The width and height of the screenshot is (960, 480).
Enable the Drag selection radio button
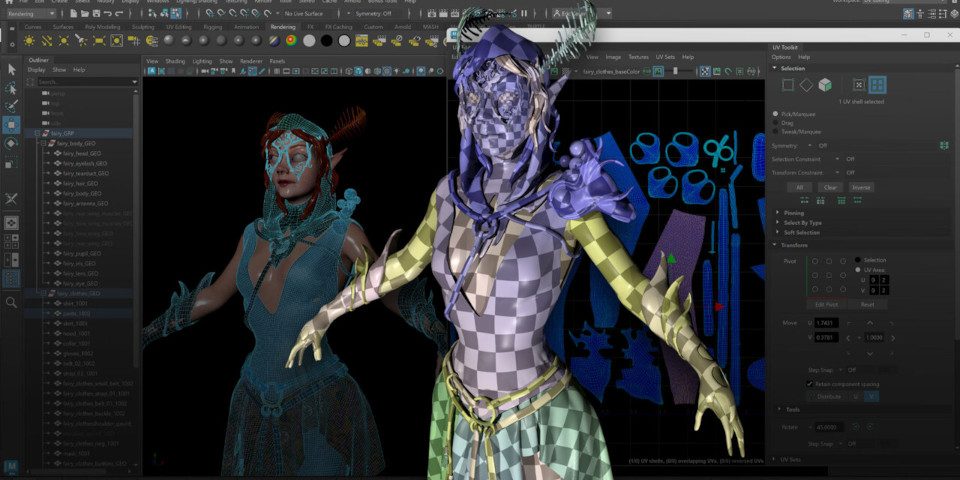pyautogui.click(x=777, y=122)
